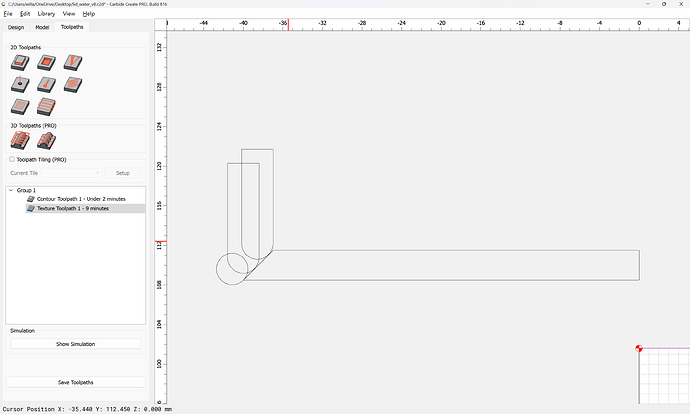The image size is (690, 414).
Task: Click the 3D Toolpaths (PRO) label
Action: (x=33, y=125)
